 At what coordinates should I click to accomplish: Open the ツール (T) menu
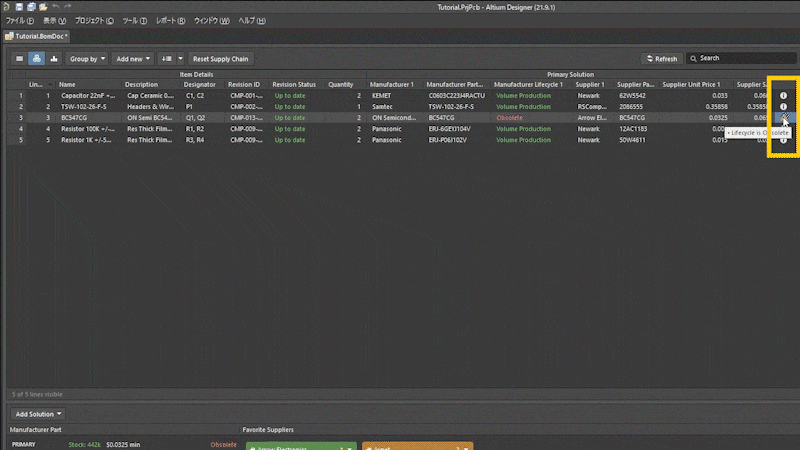coord(135,21)
